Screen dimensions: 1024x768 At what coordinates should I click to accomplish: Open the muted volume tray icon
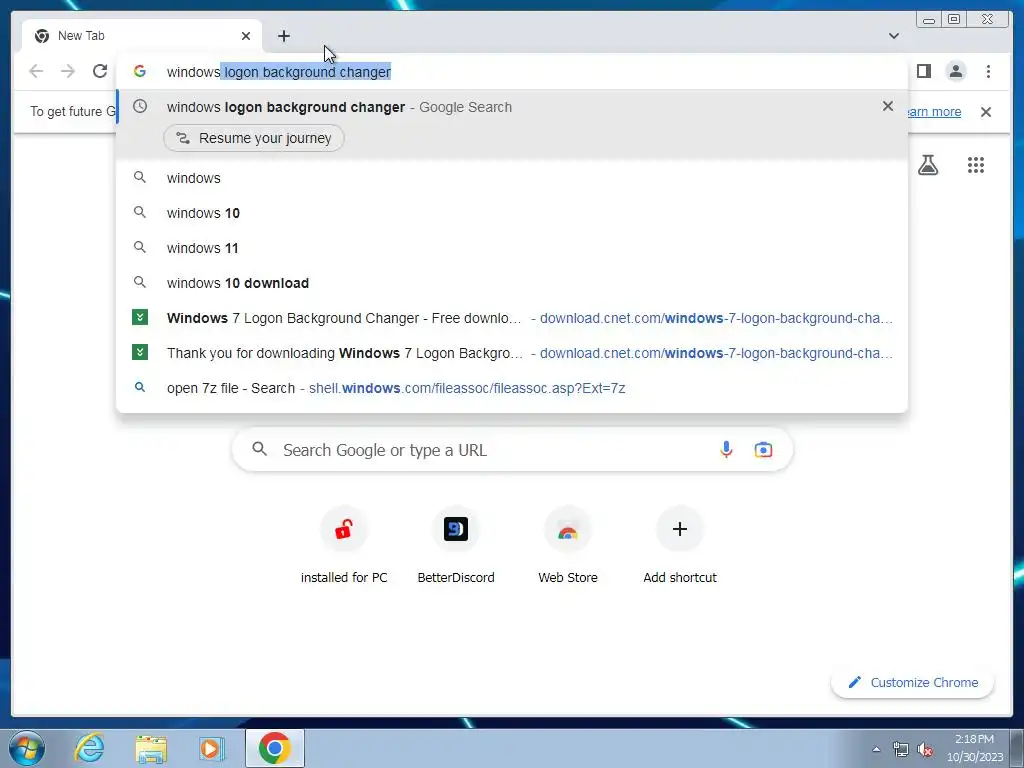[x=924, y=749]
